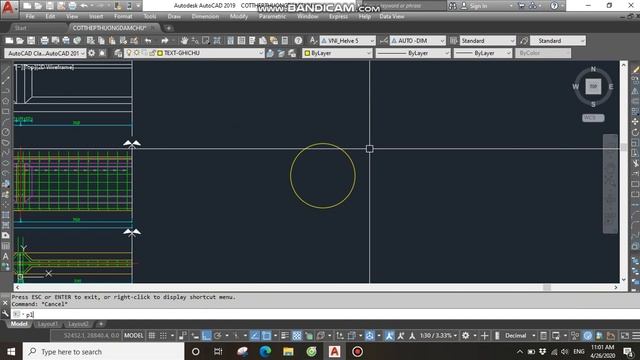This screenshot has height=360, width=640.
Task: Select the Circle tool in Draw toolbar
Action: [x=5, y=132]
